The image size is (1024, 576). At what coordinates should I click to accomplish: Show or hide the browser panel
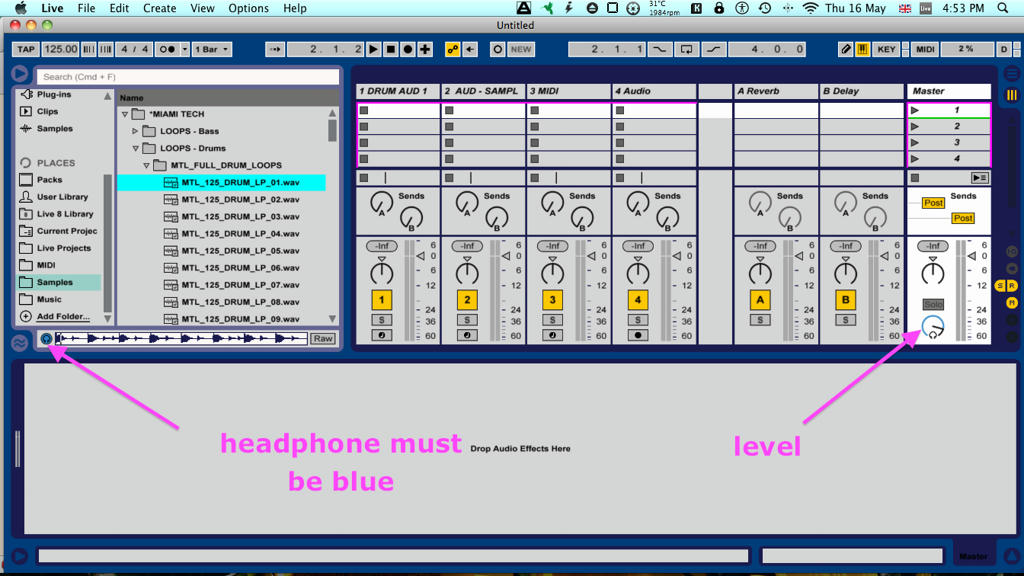20,74
